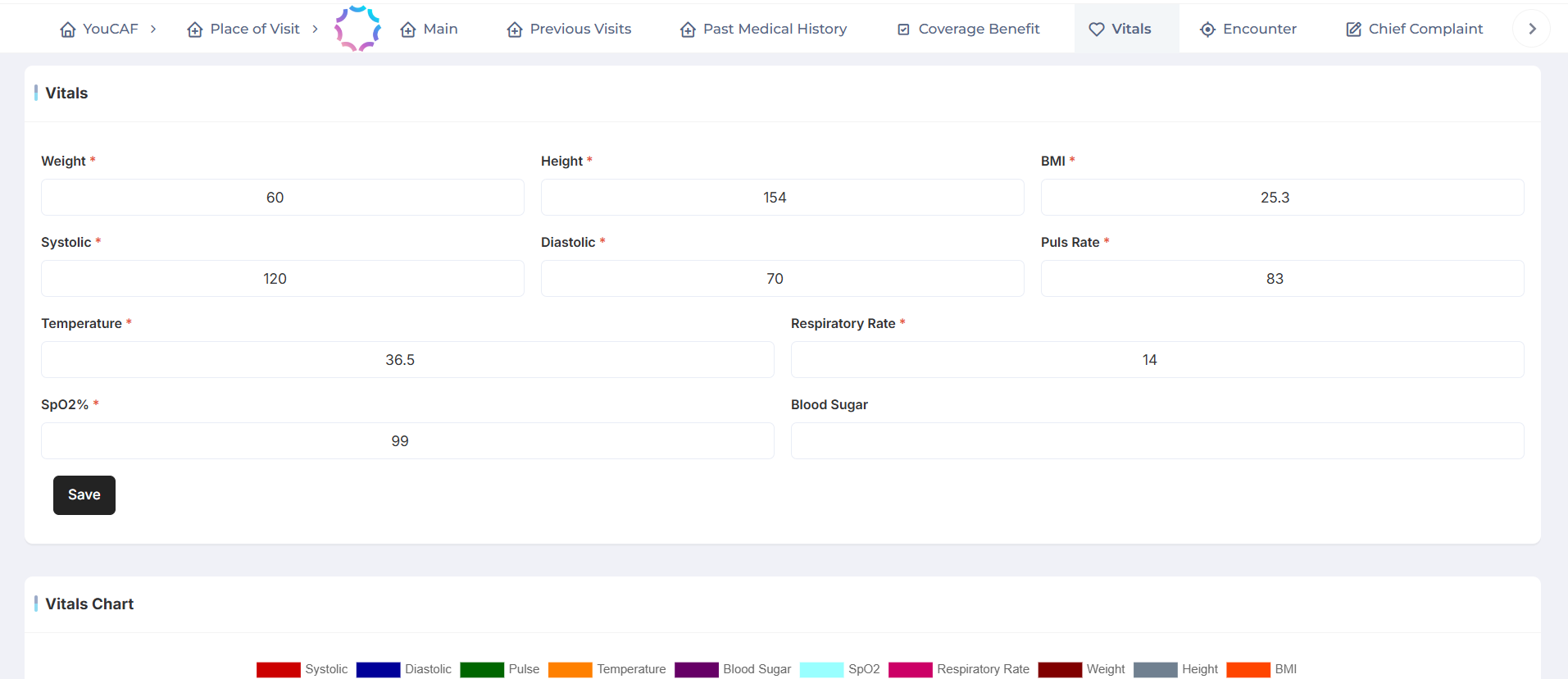Viewport: 1568px width, 679px height.
Task: Focus the Weight input field
Action: pos(283,198)
